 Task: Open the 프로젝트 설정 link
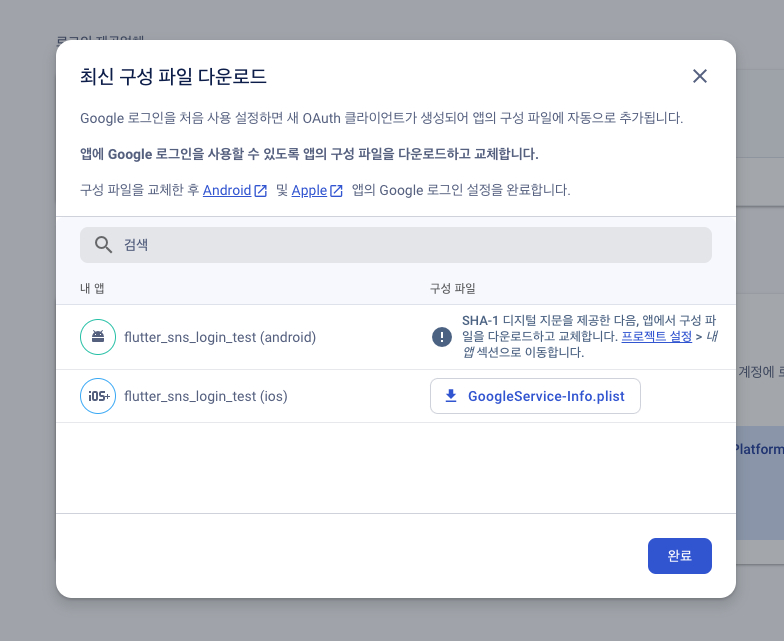pos(656,336)
